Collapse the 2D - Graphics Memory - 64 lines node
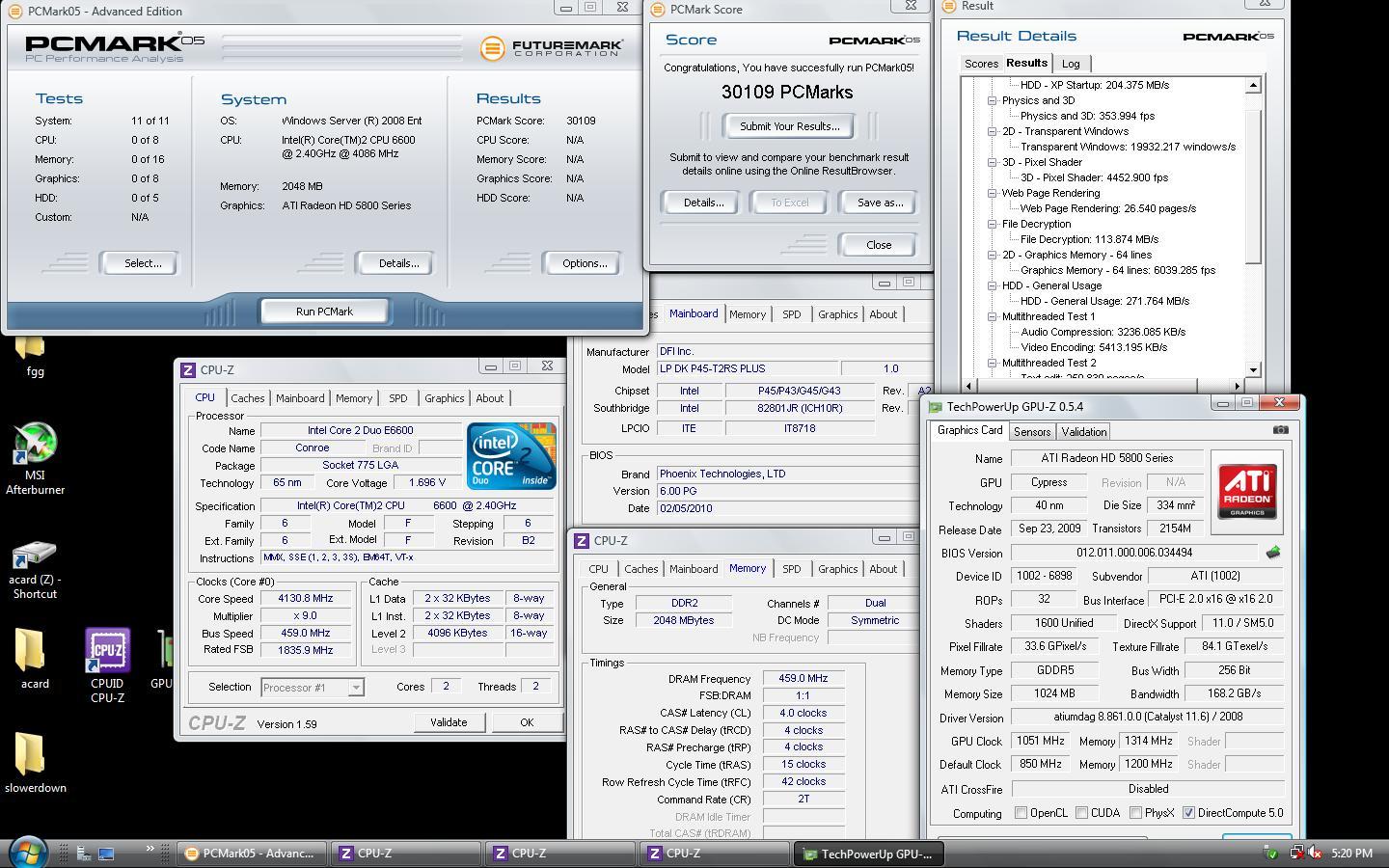 [992, 255]
